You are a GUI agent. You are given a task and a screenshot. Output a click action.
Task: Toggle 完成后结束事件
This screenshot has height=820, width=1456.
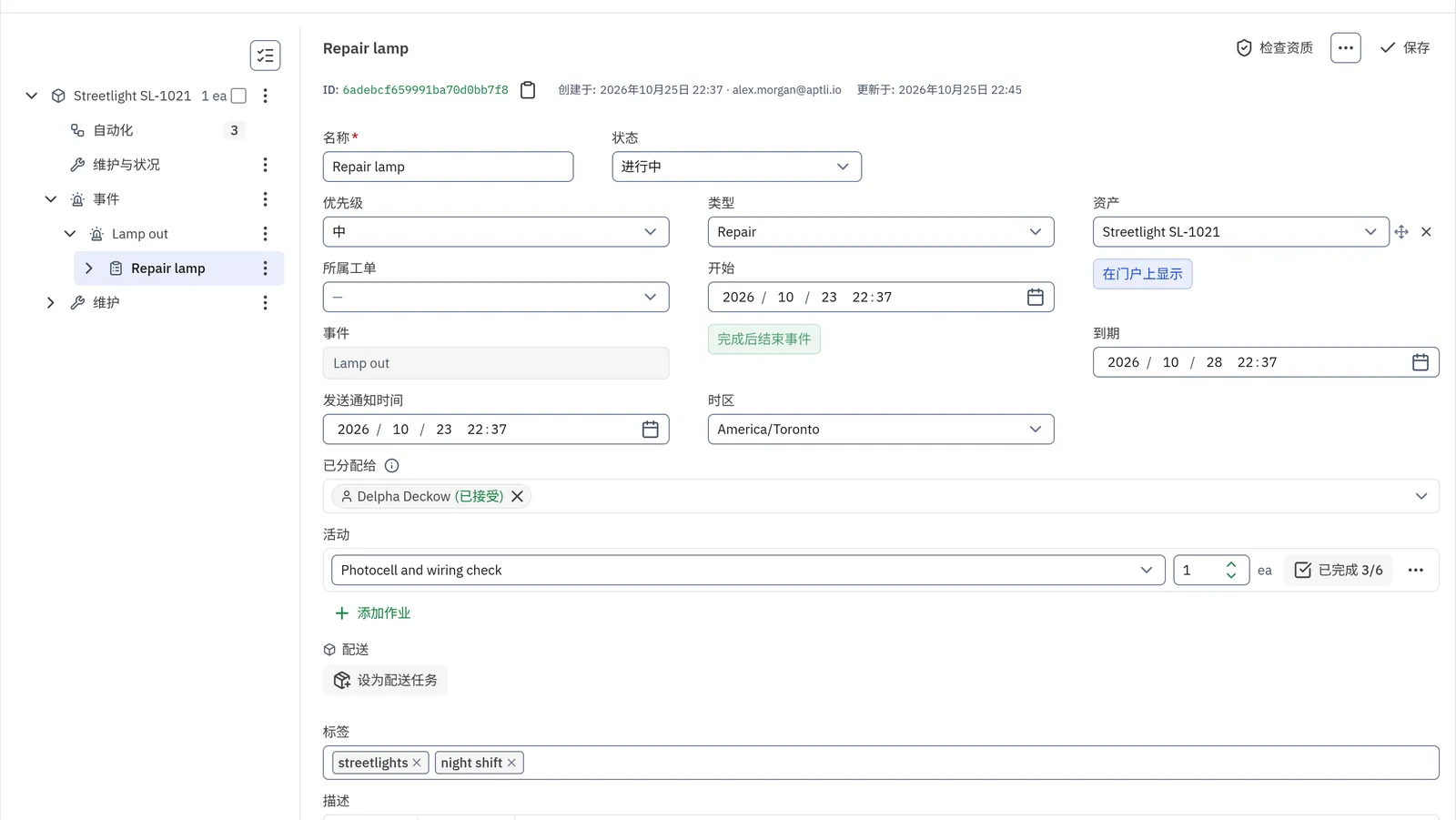[763, 339]
